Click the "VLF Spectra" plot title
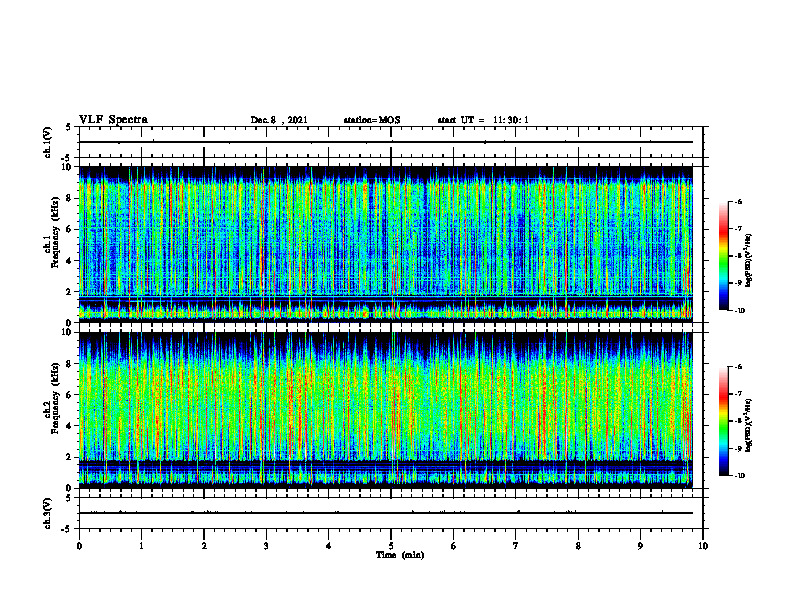Viewport: 792px width, 612px height. 113,120
